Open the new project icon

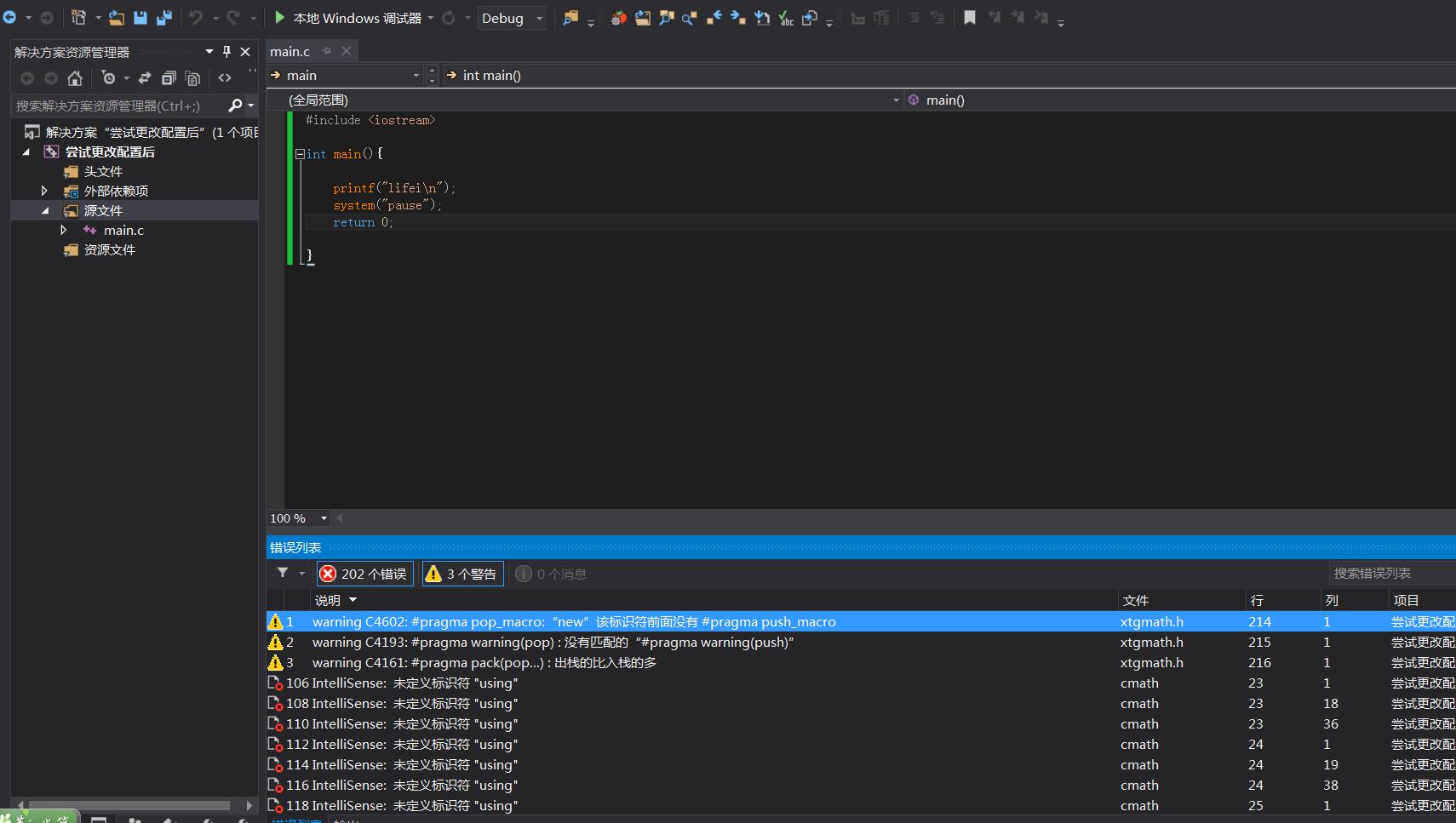pos(78,18)
